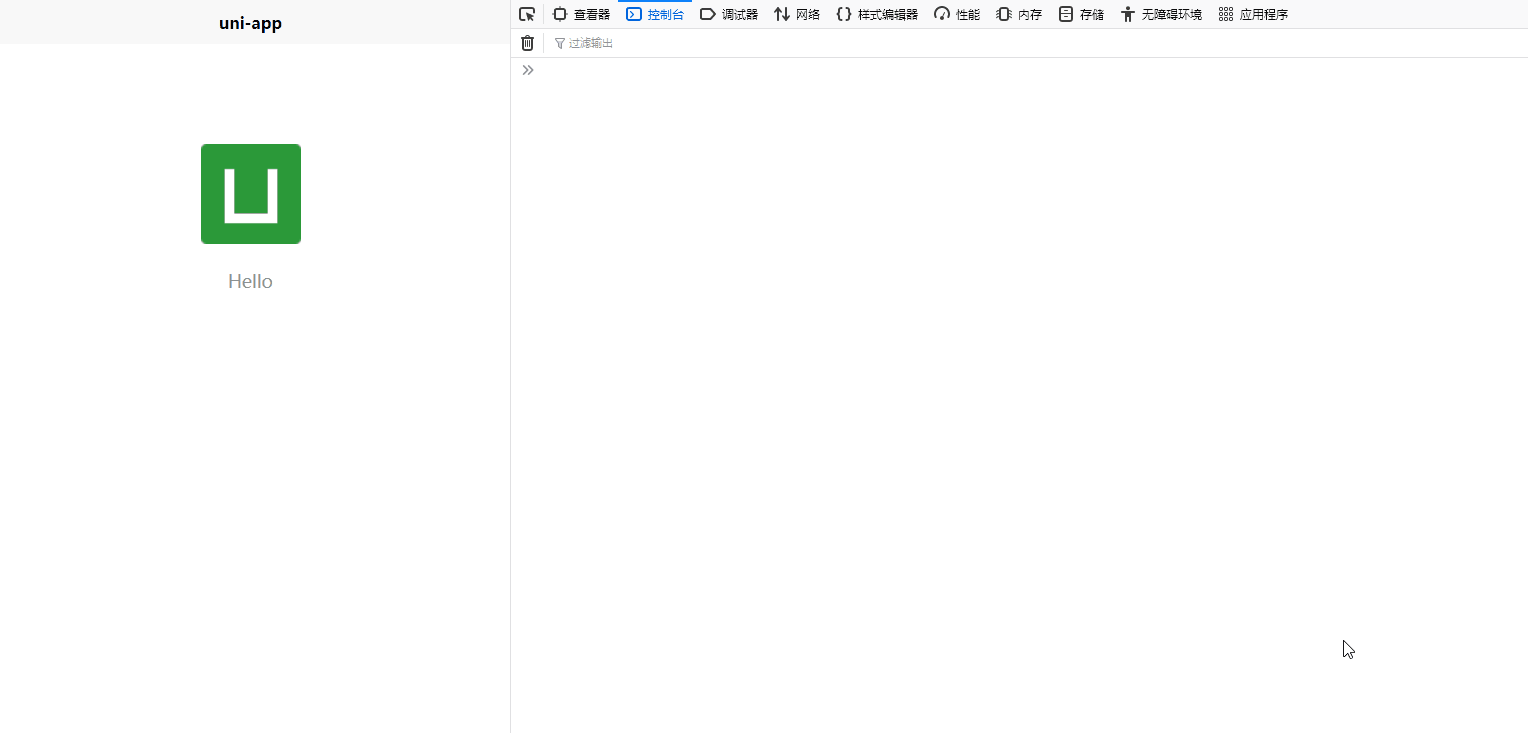This screenshot has width=1528, height=733.
Task: Switch to the 控制台 (Console) tab
Action: (655, 14)
